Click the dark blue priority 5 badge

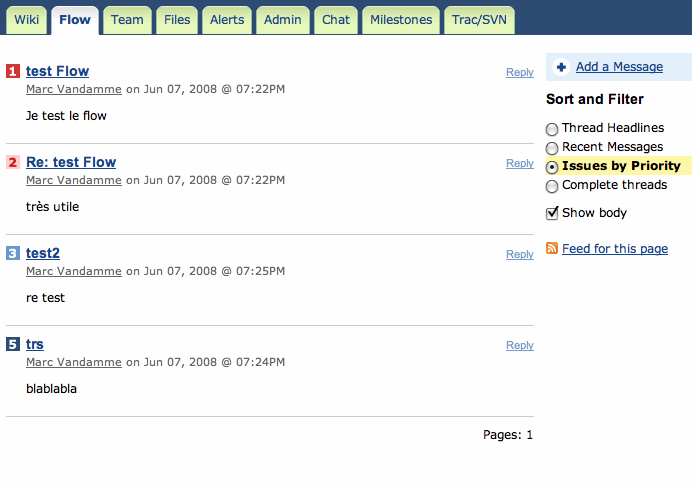(x=12, y=344)
